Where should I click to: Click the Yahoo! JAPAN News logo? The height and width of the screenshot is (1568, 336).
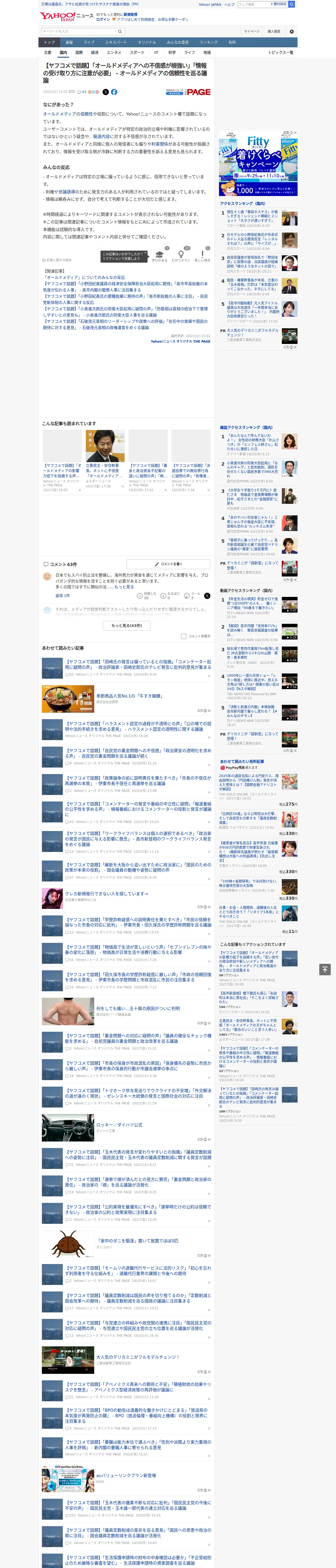(x=66, y=16)
